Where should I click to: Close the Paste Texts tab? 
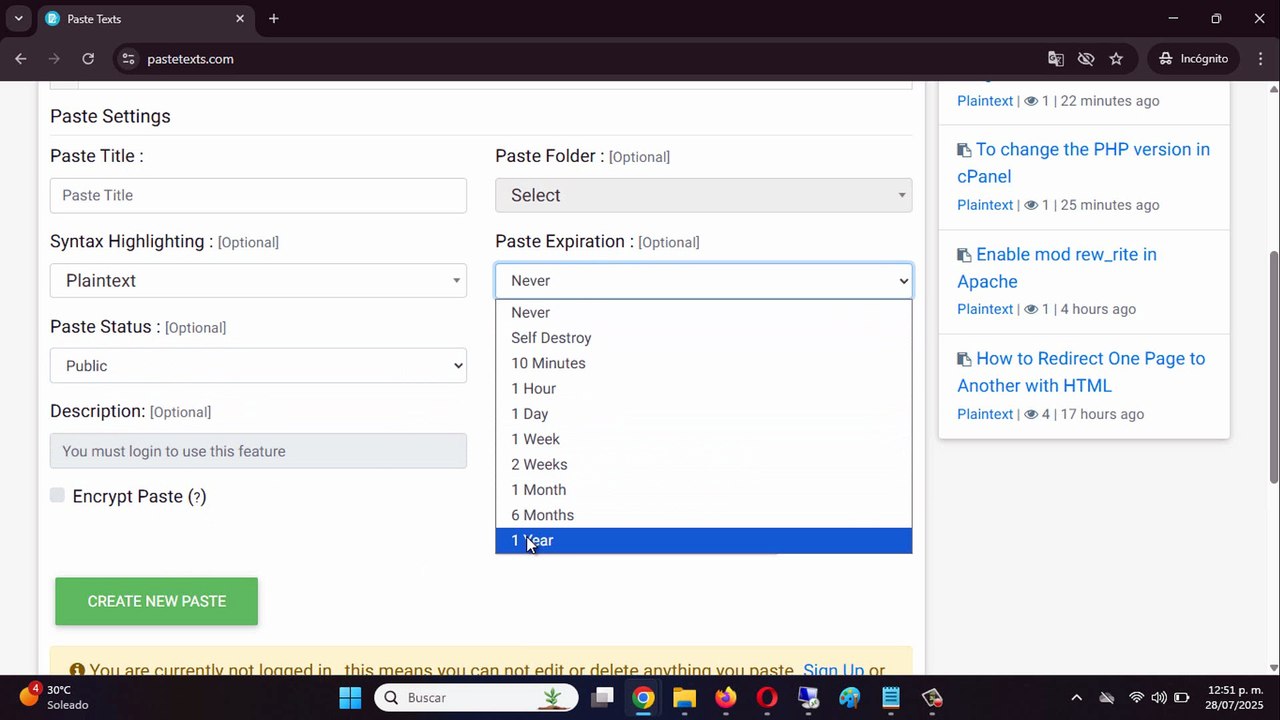point(240,19)
